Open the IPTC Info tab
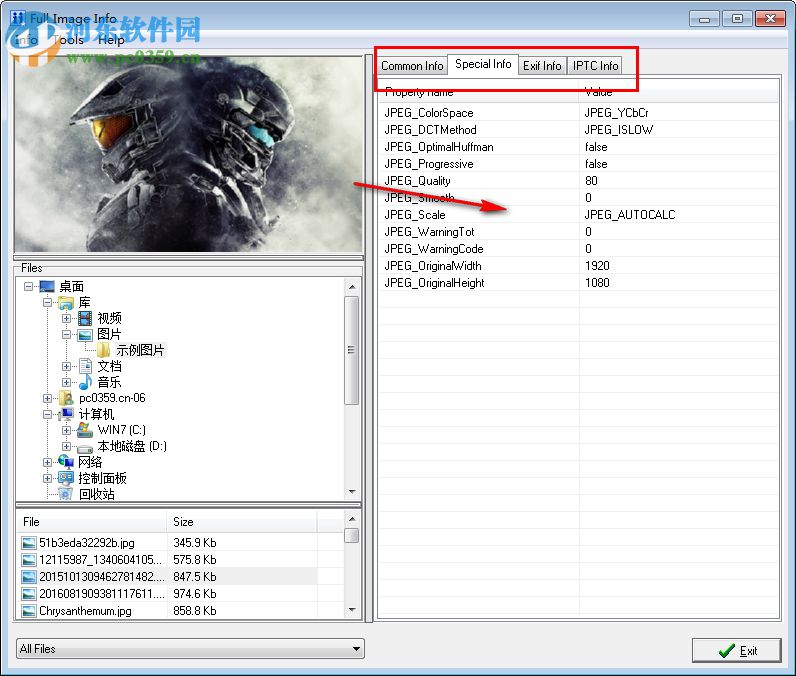Screen dimensions: 796x676 (595, 66)
